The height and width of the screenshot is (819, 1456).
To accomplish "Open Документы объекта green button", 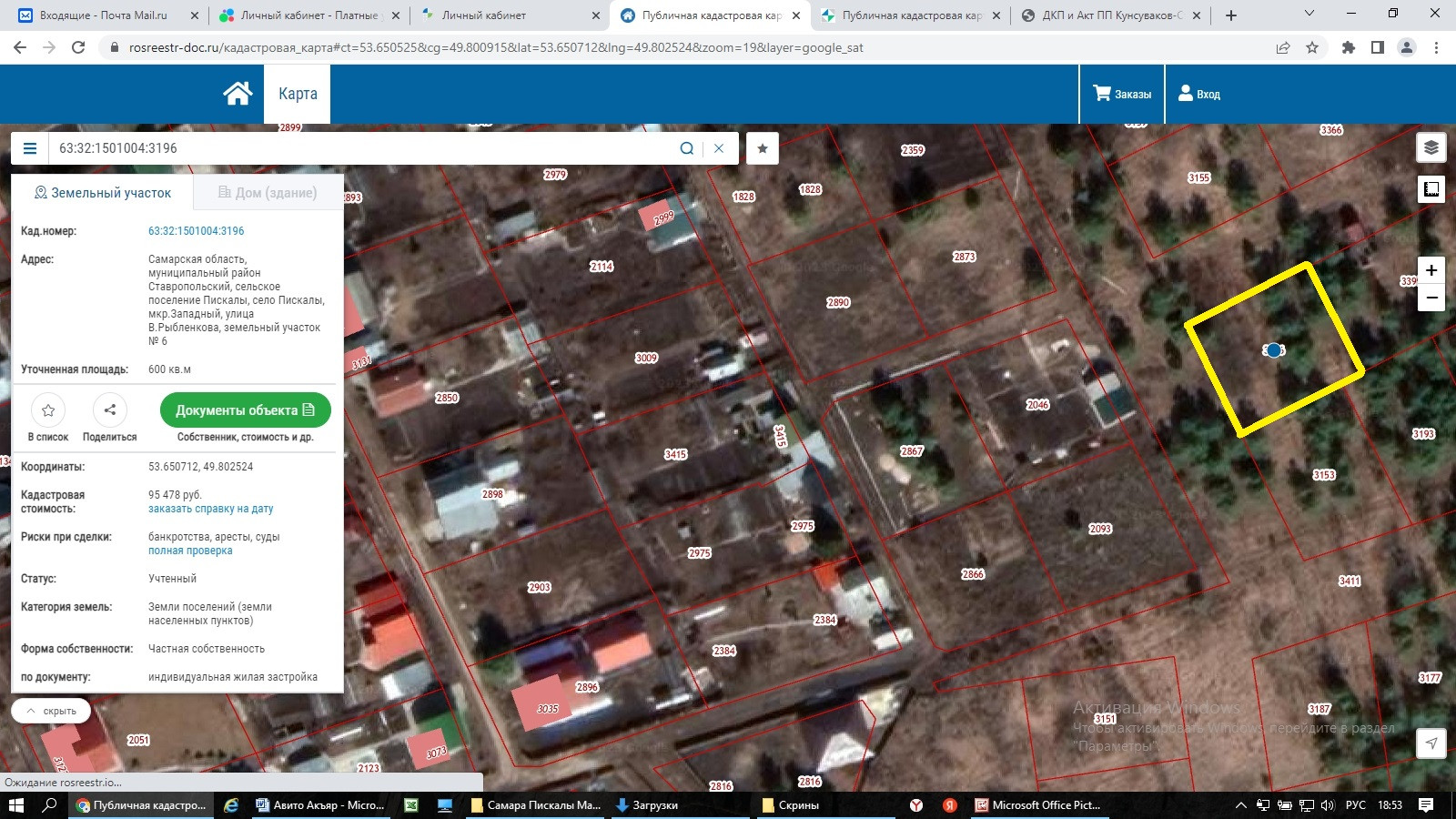I will (246, 410).
